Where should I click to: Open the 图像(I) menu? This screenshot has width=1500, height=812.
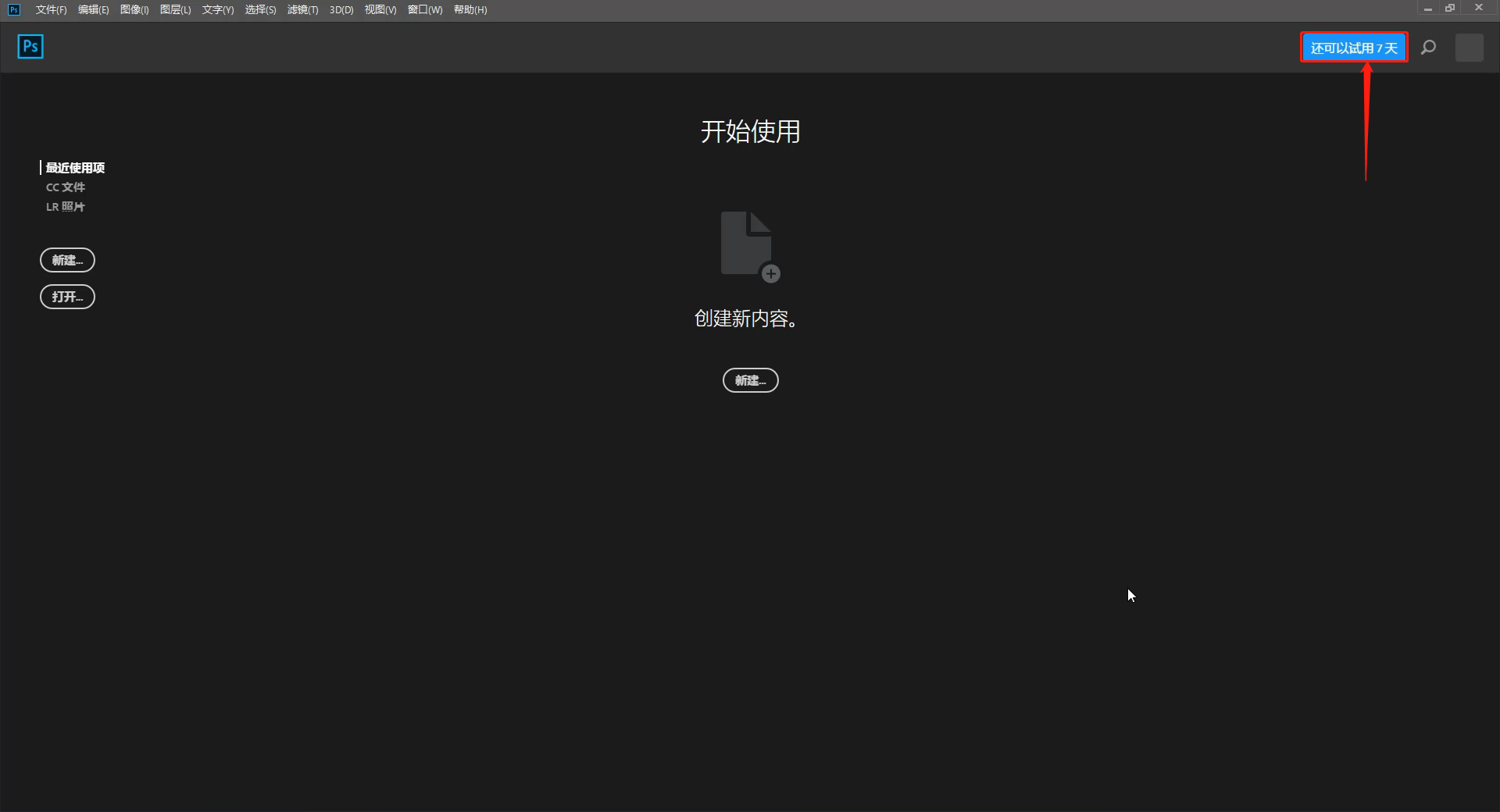(x=134, y=10)
